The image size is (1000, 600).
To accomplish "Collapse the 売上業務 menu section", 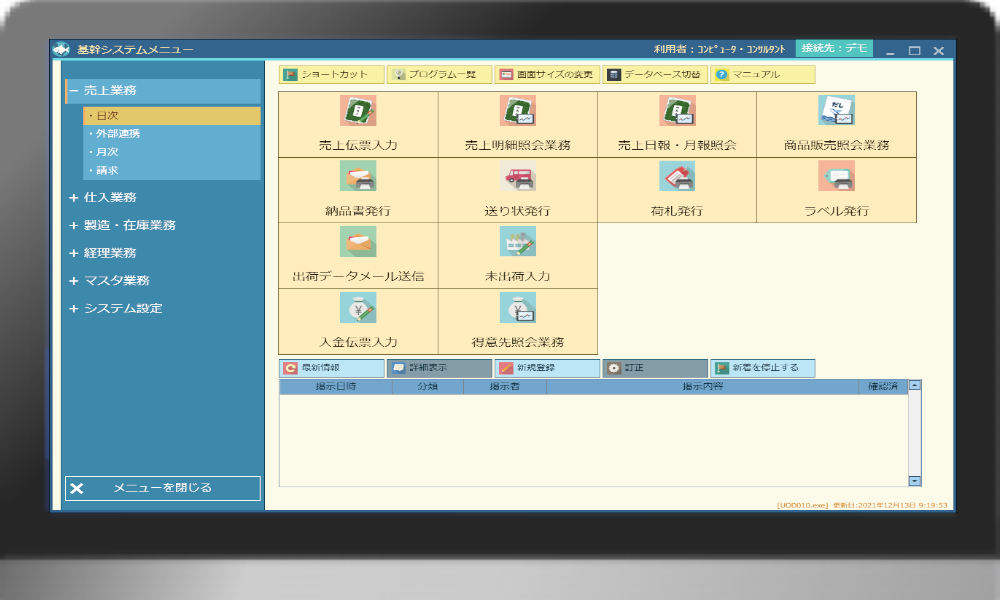I will pos(73,91).
